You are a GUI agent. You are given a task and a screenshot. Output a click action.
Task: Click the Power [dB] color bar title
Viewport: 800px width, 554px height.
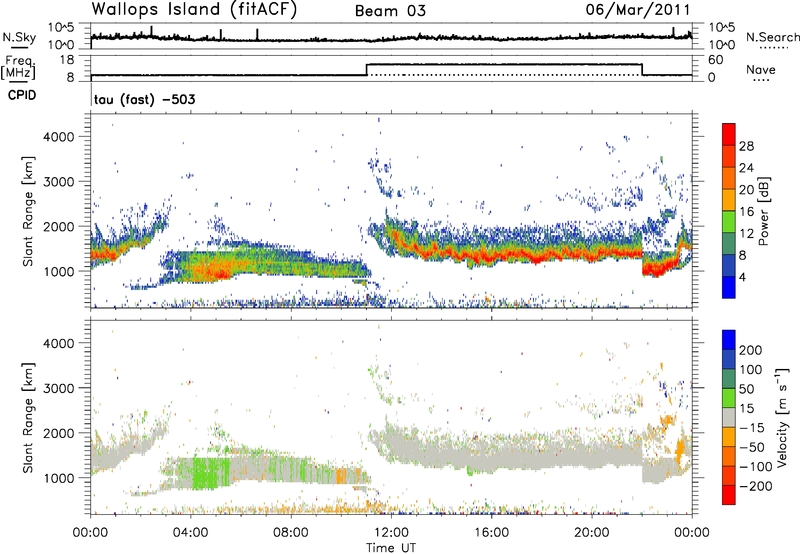764,211
